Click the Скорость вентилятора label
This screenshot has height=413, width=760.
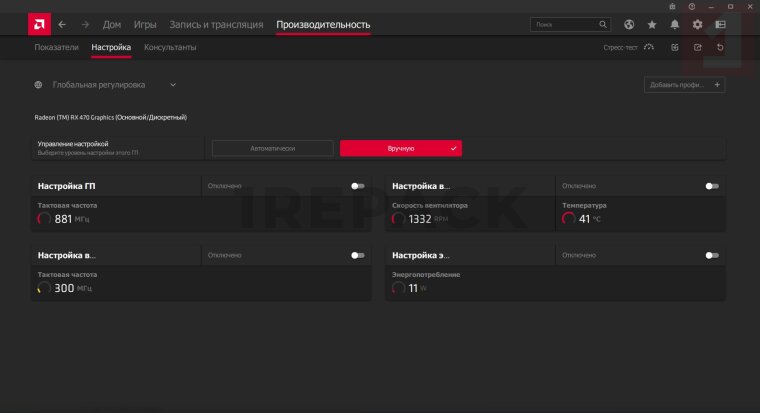click(x=430, y=206)
